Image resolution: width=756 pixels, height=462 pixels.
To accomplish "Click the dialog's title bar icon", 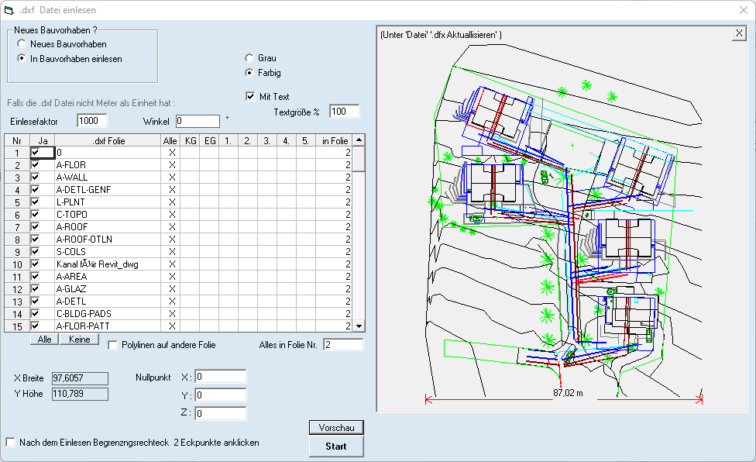I will (x=8, y=10).
